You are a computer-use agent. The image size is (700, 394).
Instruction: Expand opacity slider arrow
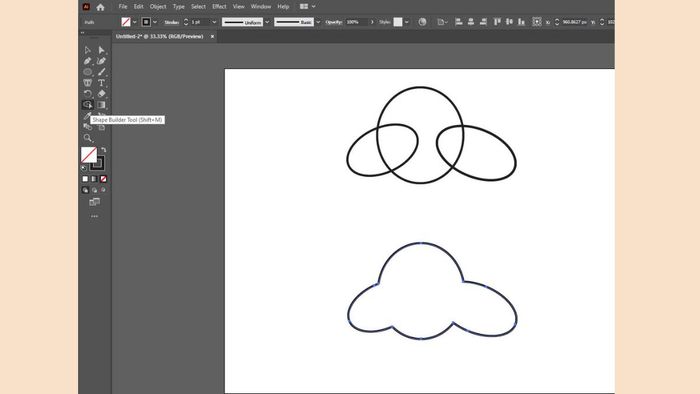pyautogui.click(x=372, y=22)
